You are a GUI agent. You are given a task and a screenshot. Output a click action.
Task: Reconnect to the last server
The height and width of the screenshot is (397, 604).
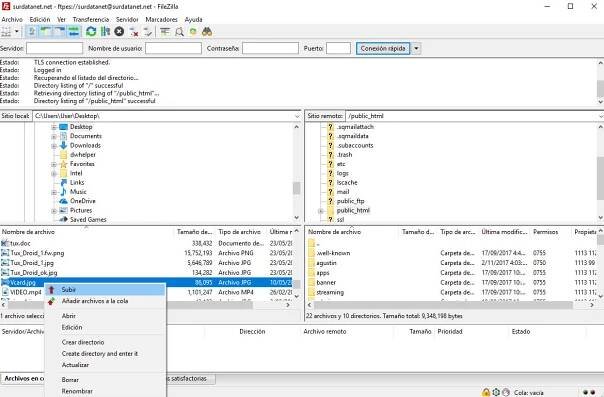pyautogui.click(x=148, y=32)
